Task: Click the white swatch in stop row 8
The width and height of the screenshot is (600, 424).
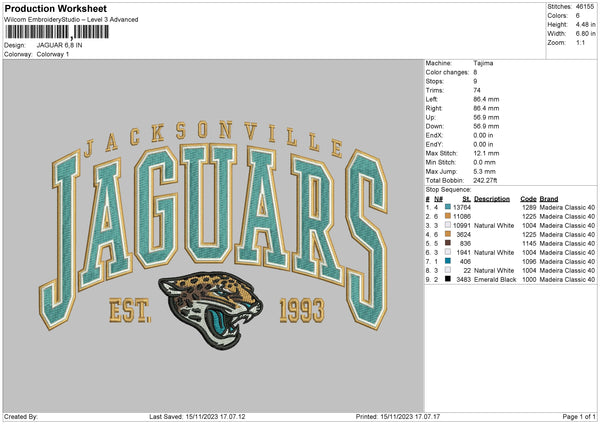Action: [448, 270]
